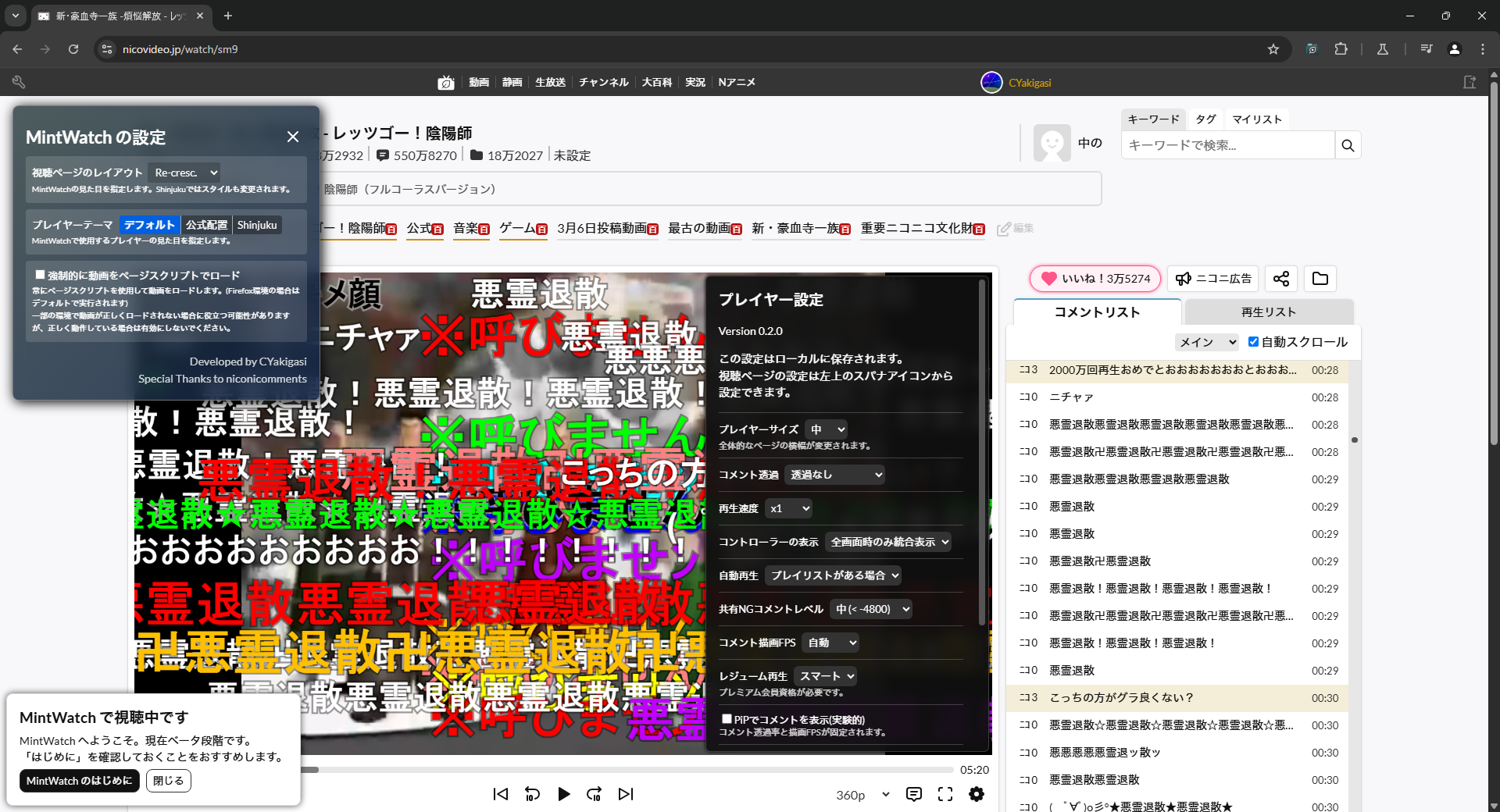1500x812 pixels.
Task: Open プレイヤーサイズ dropdown
Action: pyautogui.click(x=827, y=429)
